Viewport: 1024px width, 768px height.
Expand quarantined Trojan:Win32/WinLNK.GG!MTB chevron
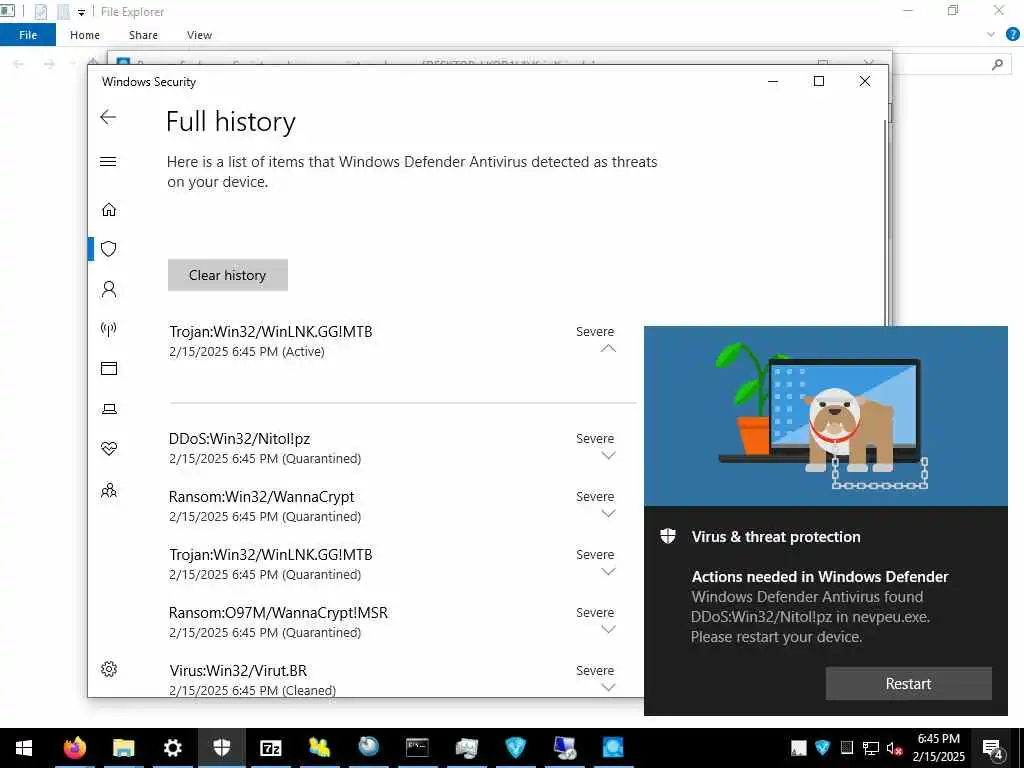pyautogui.click(x=608, y=572)
